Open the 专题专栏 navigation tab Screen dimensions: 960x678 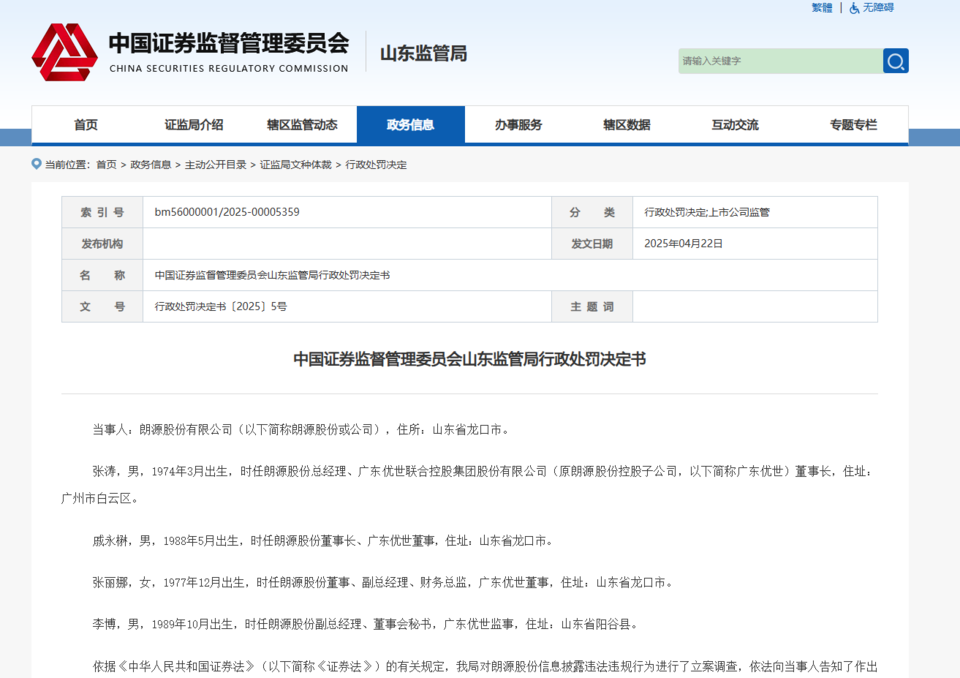point(852,125)
